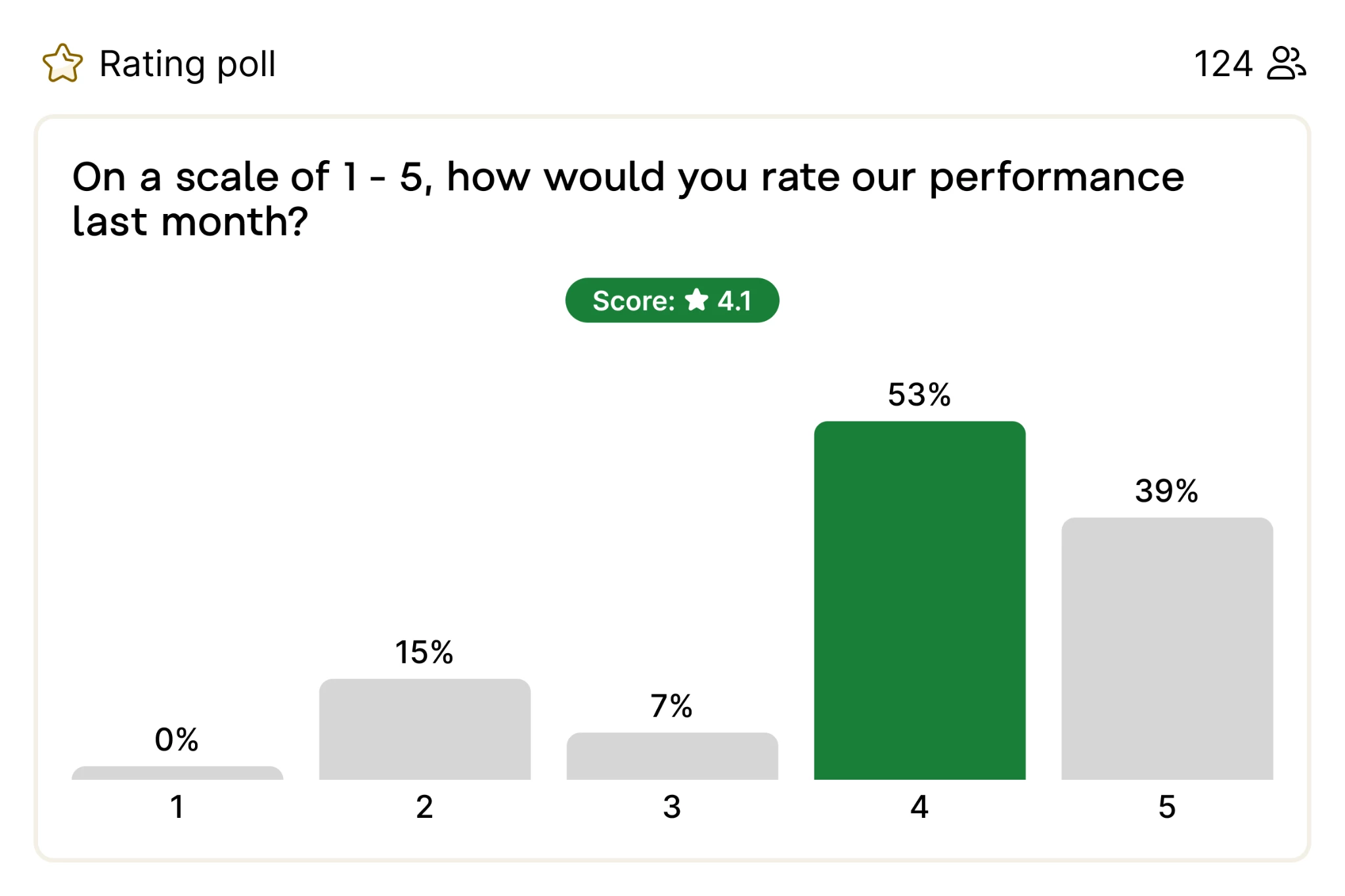Select the gray bar for rating 3

(672, 756)
